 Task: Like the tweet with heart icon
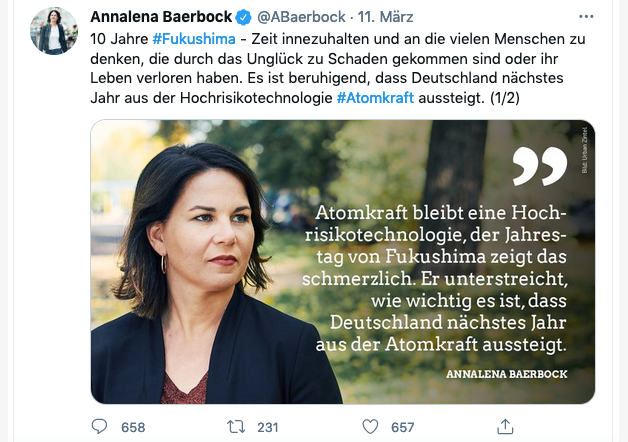click(370, 427)
